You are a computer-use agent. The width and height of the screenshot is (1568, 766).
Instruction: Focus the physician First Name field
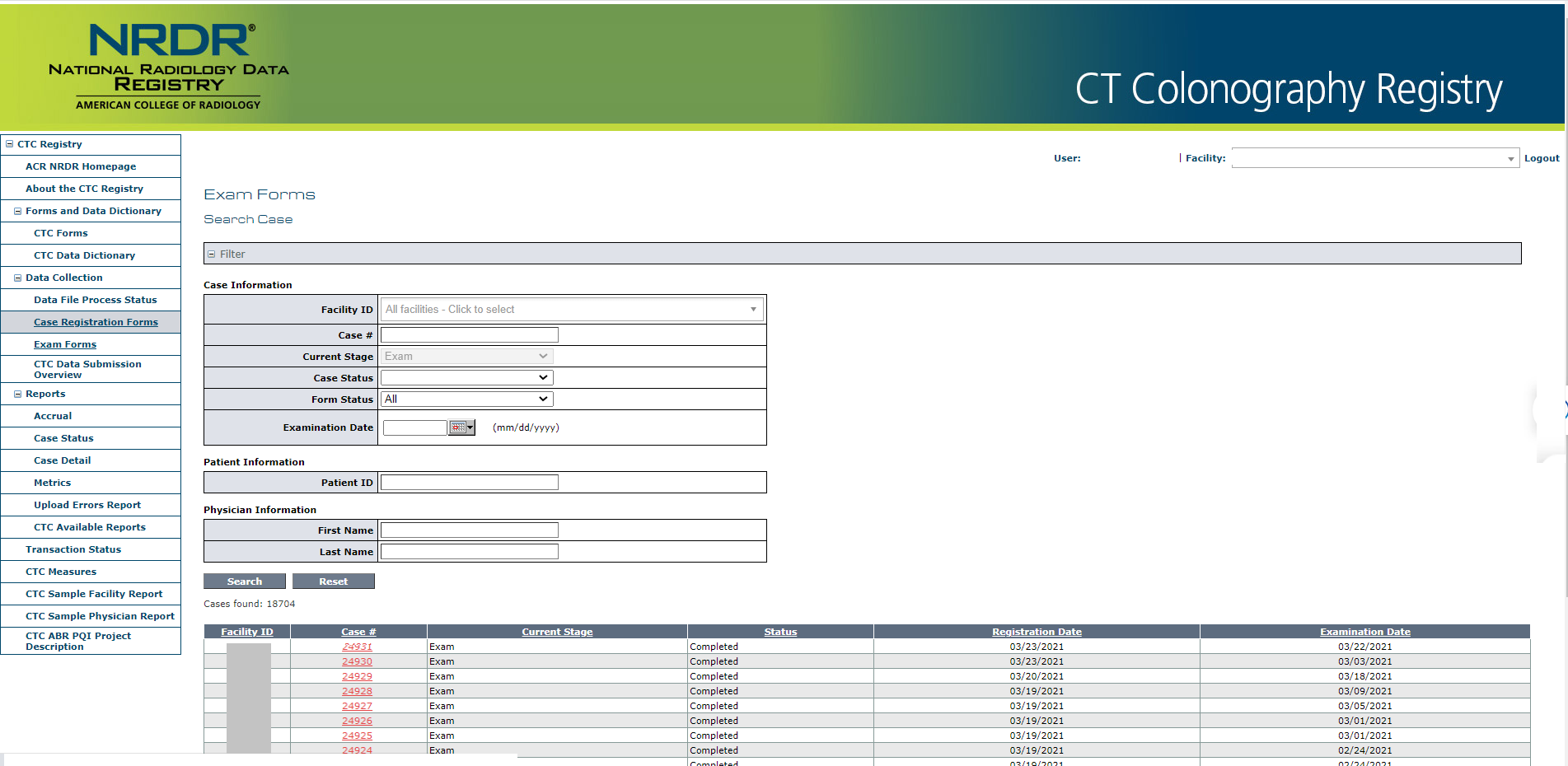[x=470, y=530]
